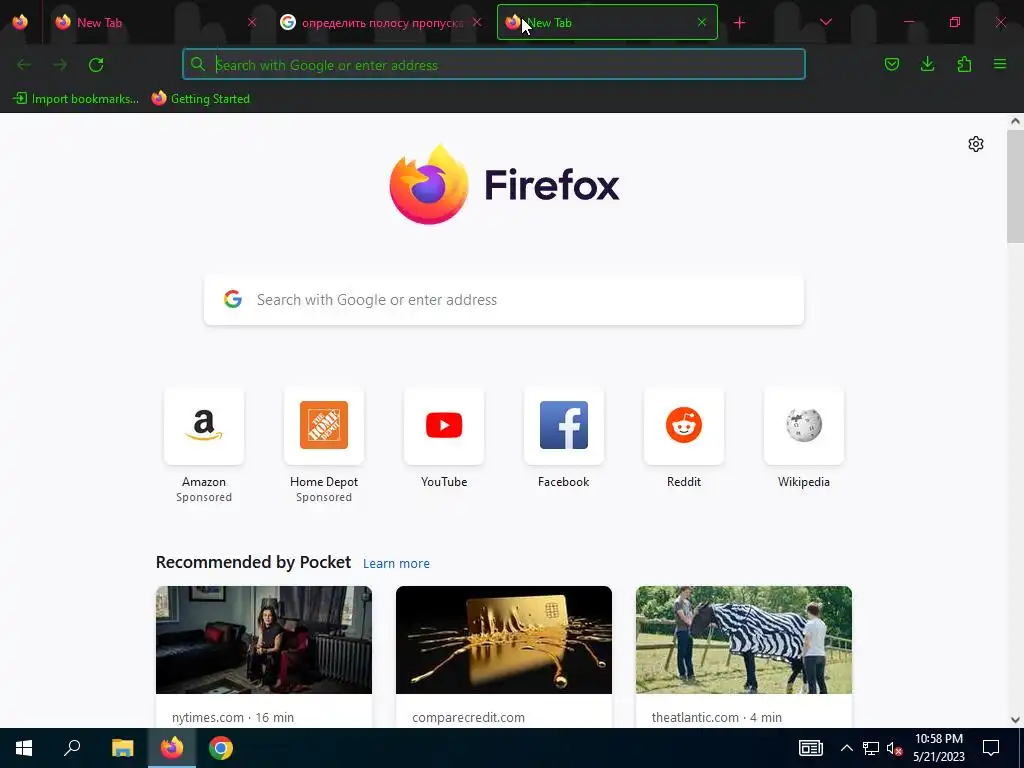Go back one page

click(x=24, y=65)
